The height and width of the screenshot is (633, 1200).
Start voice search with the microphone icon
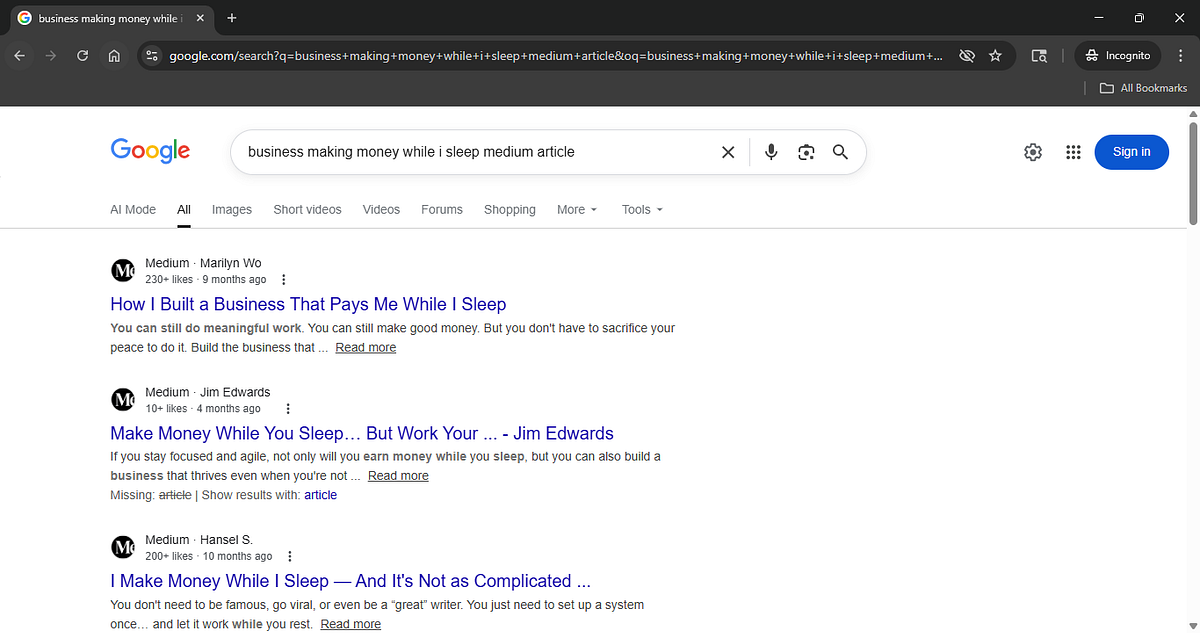[771, 152]
